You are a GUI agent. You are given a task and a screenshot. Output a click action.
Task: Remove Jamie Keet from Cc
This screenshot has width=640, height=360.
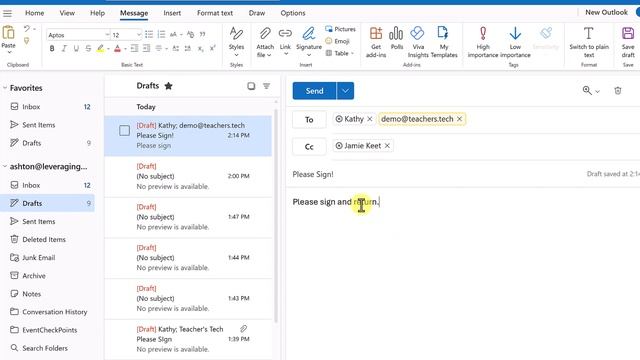click(387, 146)
